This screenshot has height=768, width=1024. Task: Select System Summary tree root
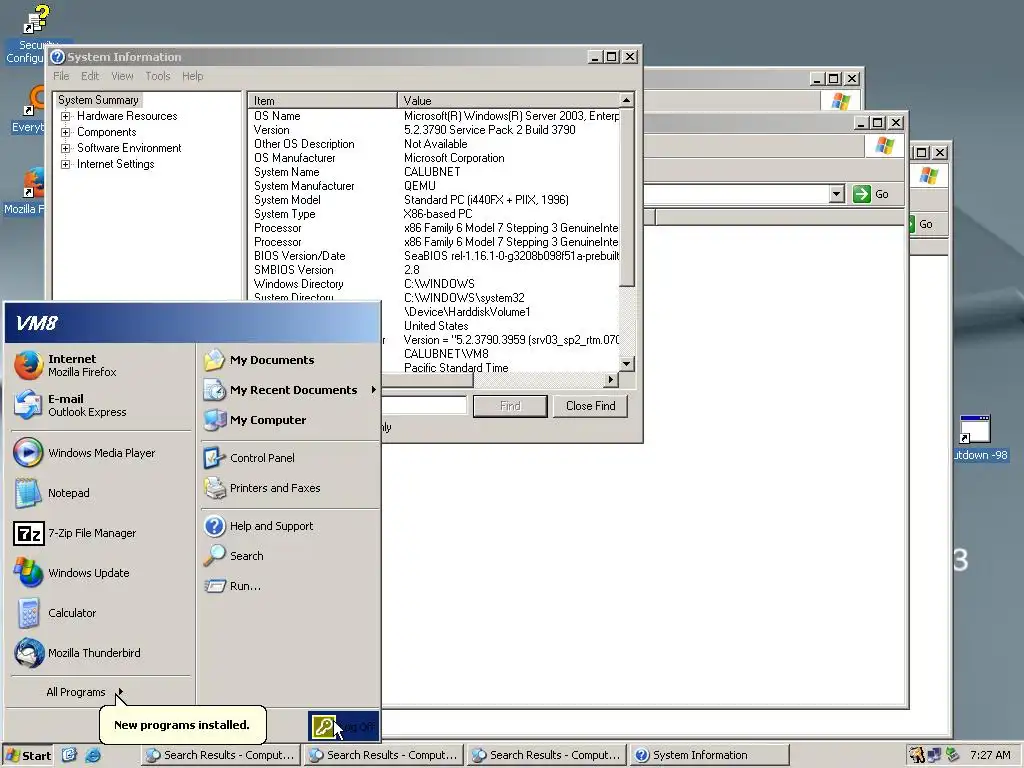pyautogui.click(x=98, y=100)
